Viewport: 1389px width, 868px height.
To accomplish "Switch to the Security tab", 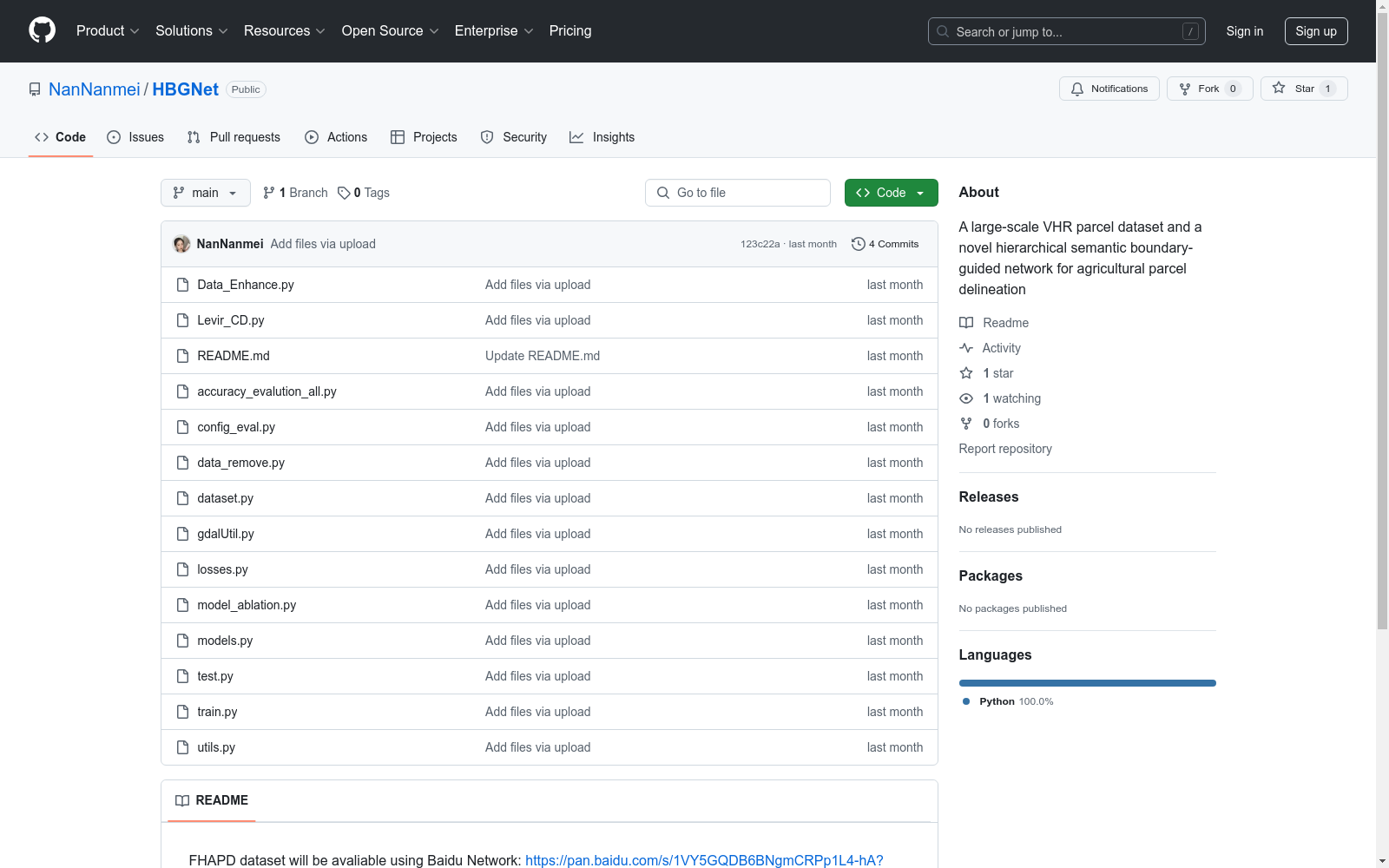I will pyautogui.click(x=514, y=137).
